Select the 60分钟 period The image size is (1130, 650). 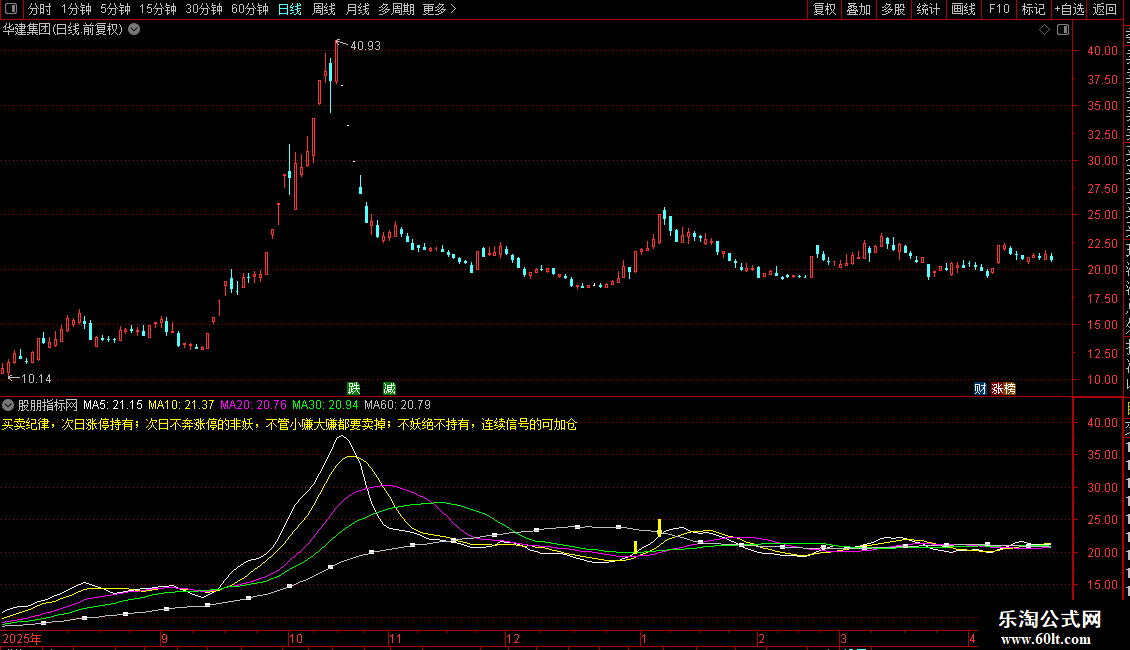249,9
